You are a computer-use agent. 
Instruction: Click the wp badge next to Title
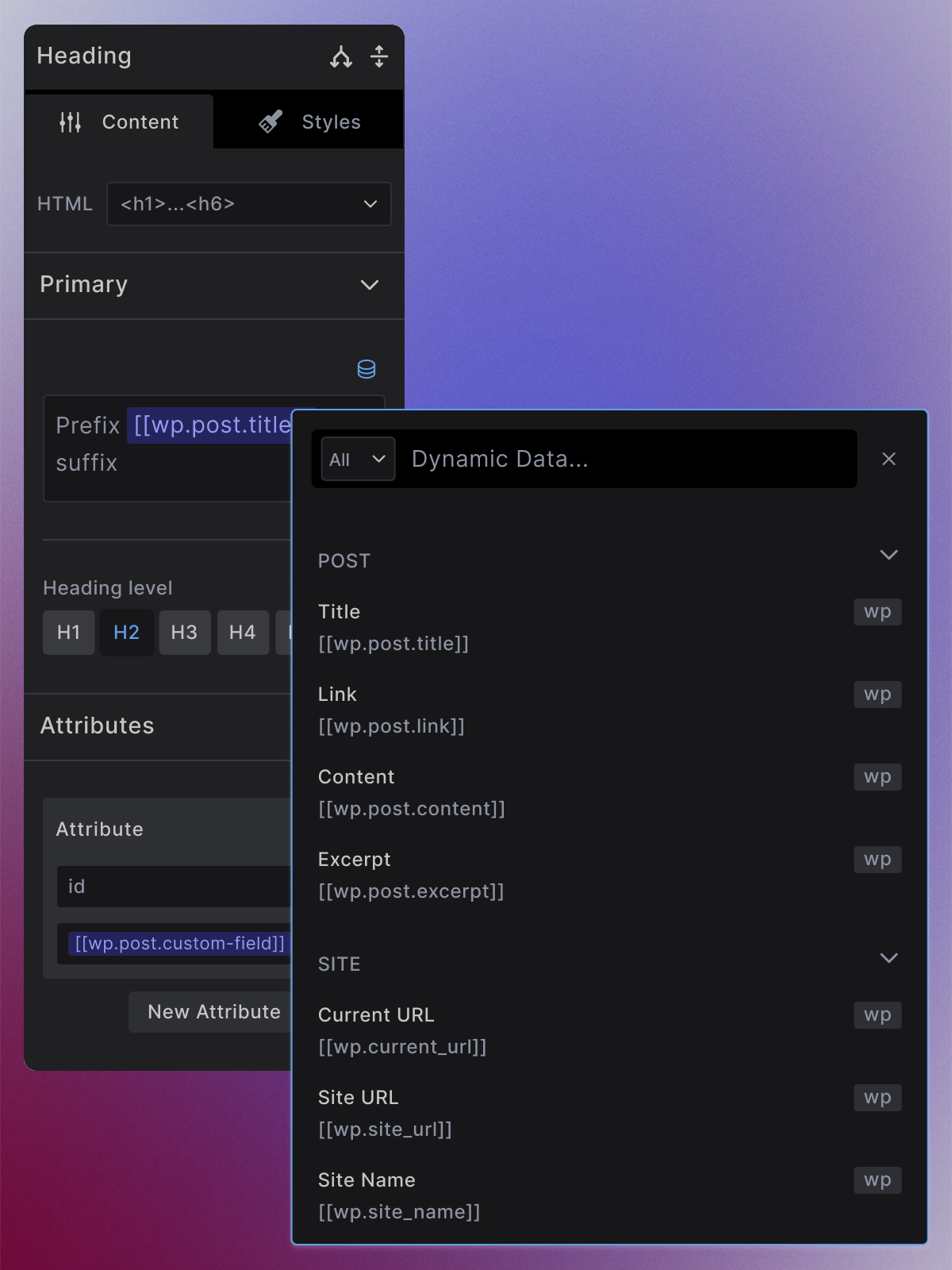click(877, 612)
